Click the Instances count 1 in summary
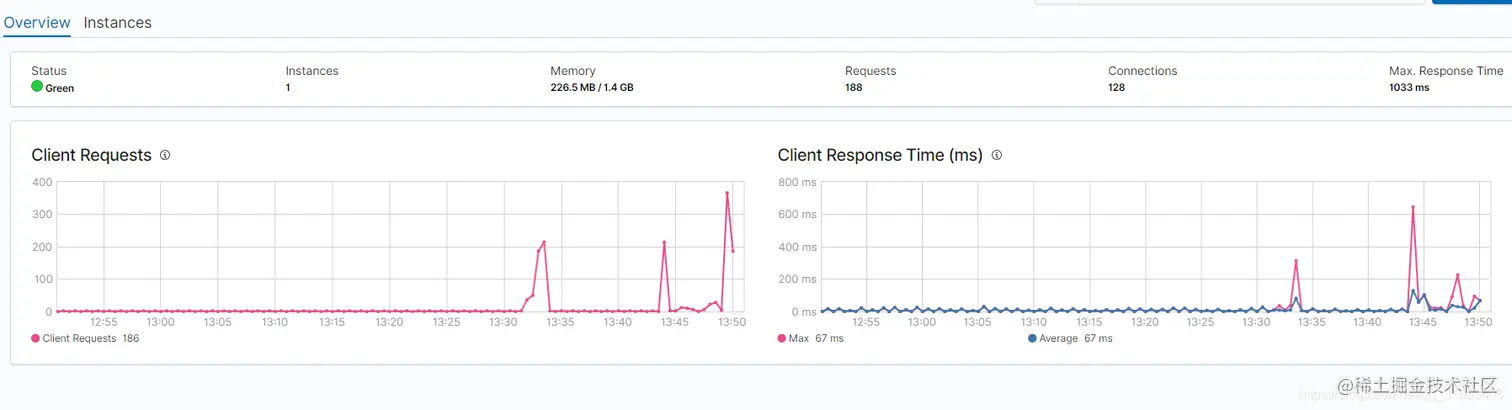Viewport: 1512px width, 410px height. pyautogui.click(x=288, y=88)
